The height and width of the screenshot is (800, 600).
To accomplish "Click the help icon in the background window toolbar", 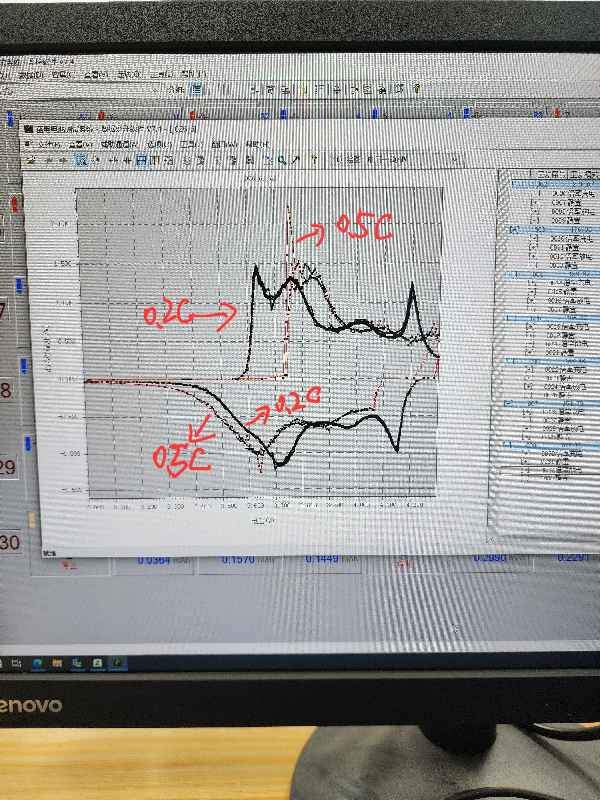I will point(417,89).
